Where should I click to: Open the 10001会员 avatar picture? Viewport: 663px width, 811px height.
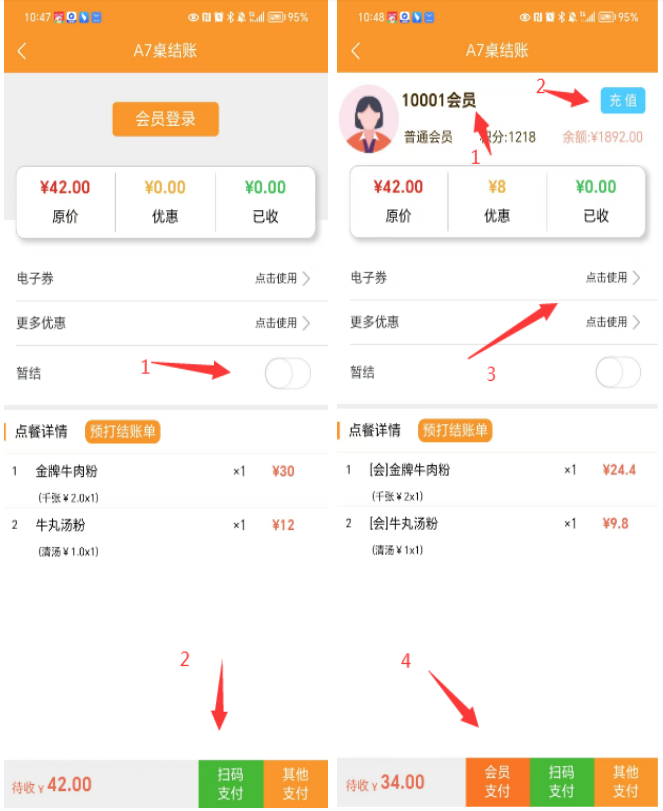369,119
